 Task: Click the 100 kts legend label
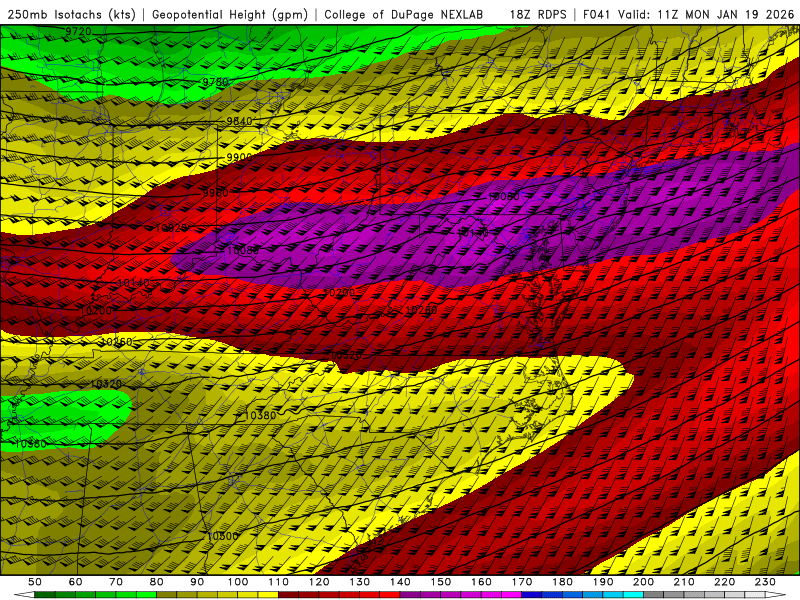coord(238,582)
